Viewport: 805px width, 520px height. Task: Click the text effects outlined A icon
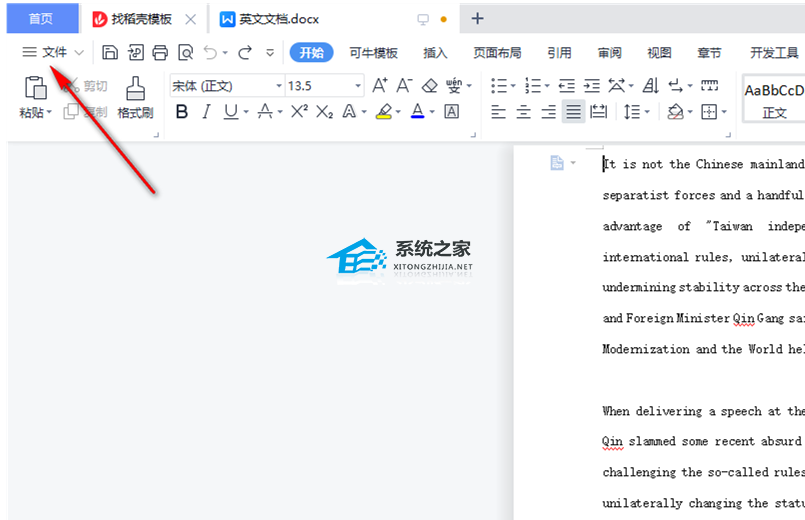(x=350, y=111)
